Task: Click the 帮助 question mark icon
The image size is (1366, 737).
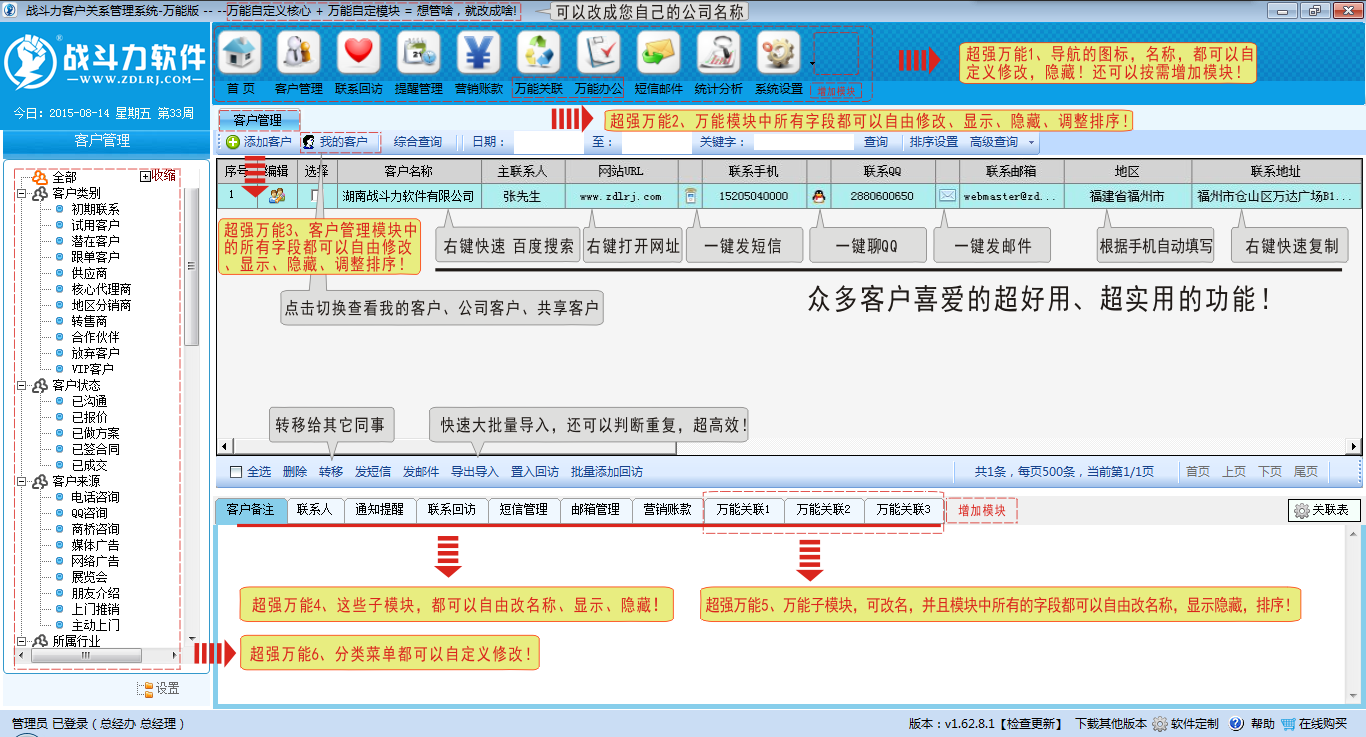Action: click(x=1237, y=724)
